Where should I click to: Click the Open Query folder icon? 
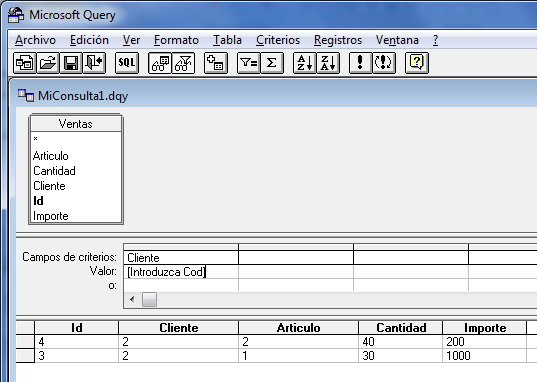click(48, 63)
